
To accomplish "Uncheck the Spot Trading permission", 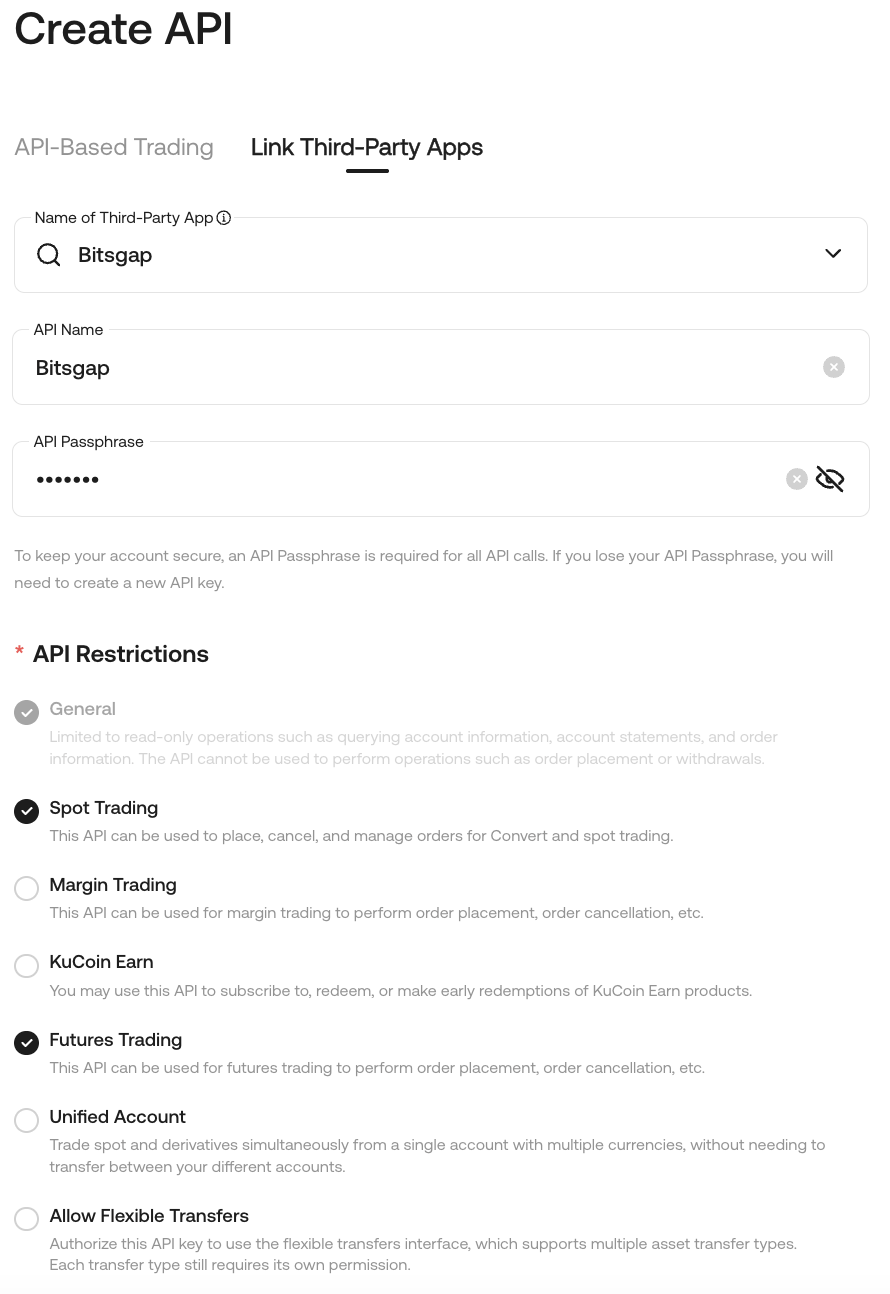I will (x=27, y=811).
